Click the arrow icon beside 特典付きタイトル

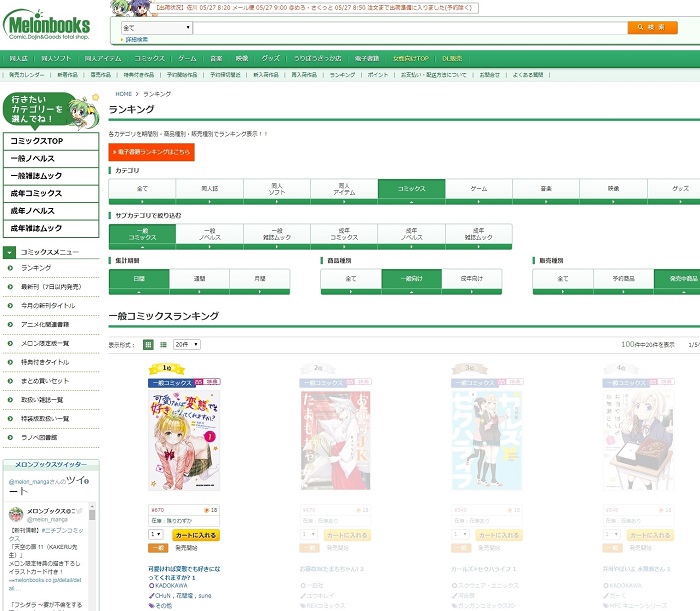point(10,362)
